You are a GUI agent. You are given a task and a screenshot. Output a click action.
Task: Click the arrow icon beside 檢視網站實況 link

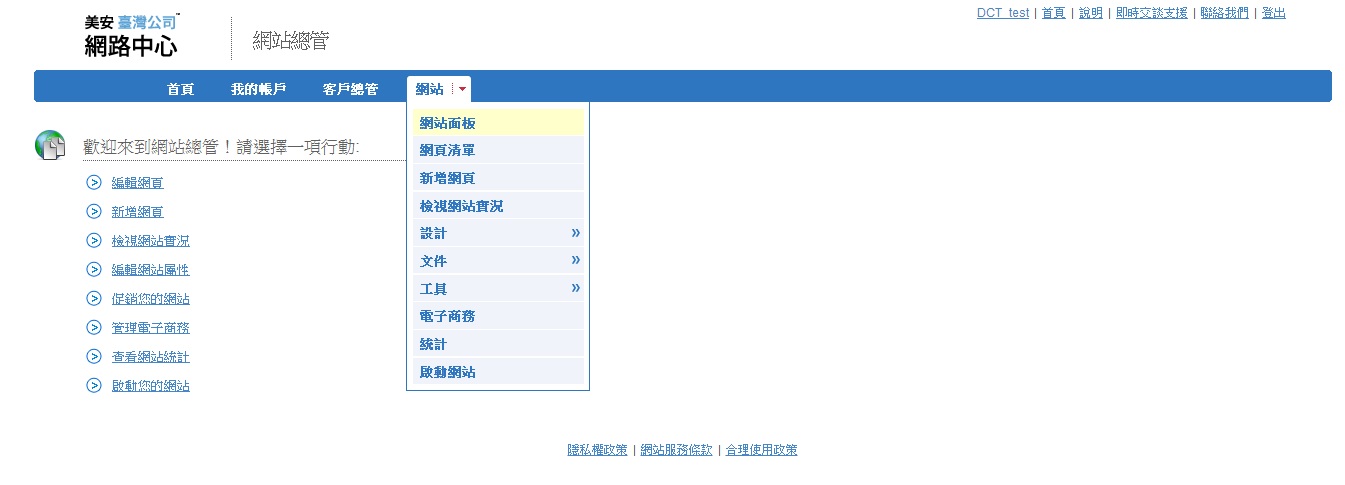click(x=94, y=240)
